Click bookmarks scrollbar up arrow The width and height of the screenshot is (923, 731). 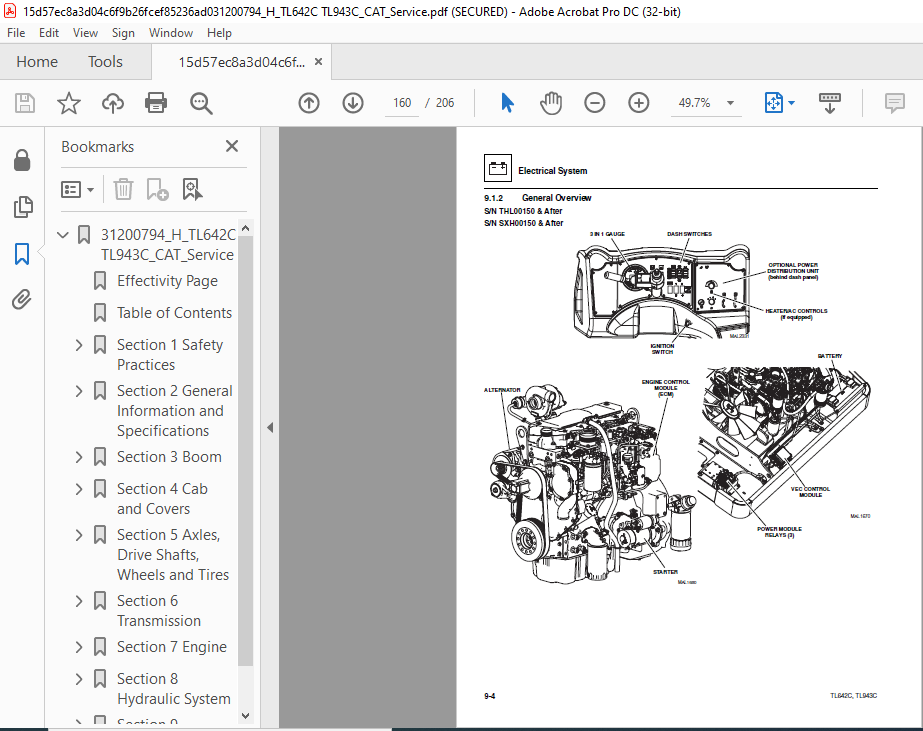(245, 228)
